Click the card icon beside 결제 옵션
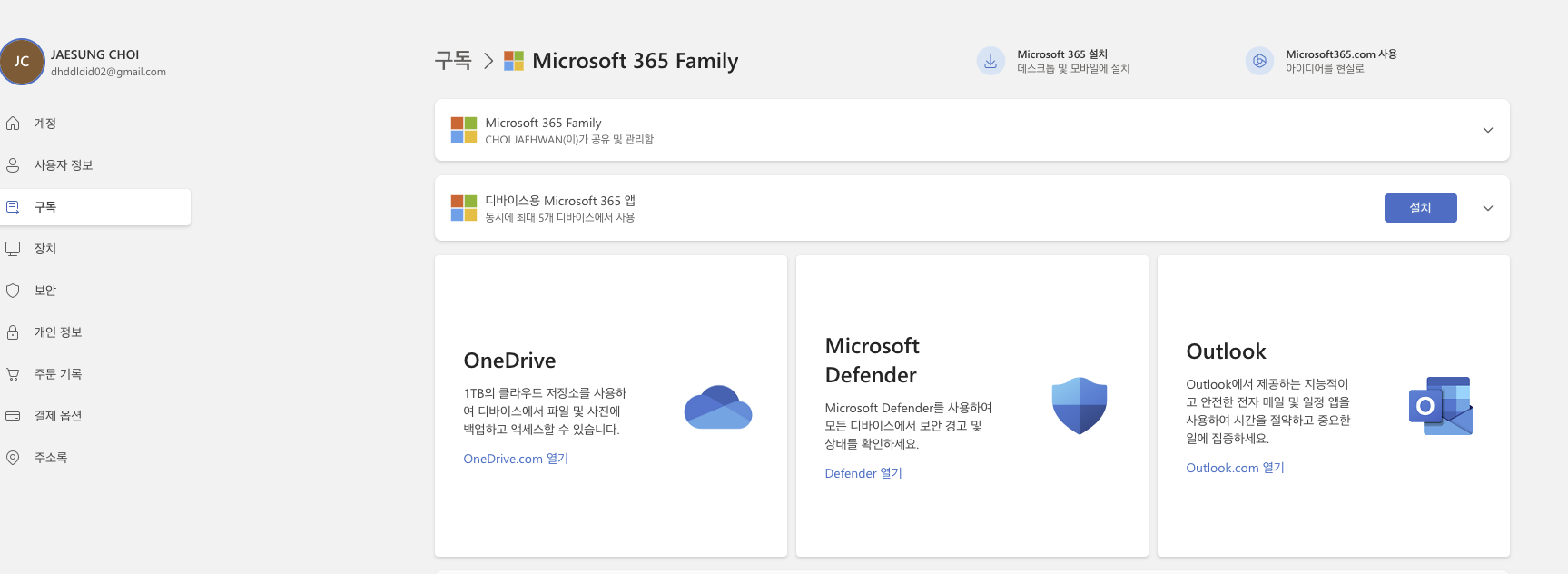 tap(13, 416)
